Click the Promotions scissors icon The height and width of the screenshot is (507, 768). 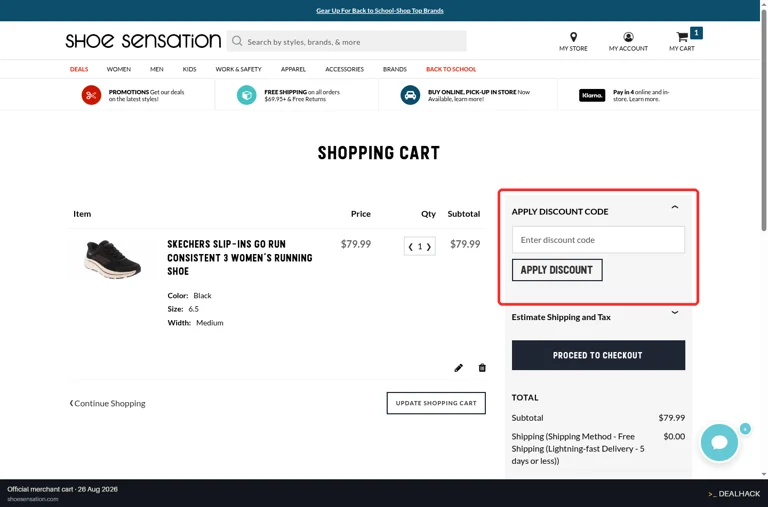coord(91,95)
